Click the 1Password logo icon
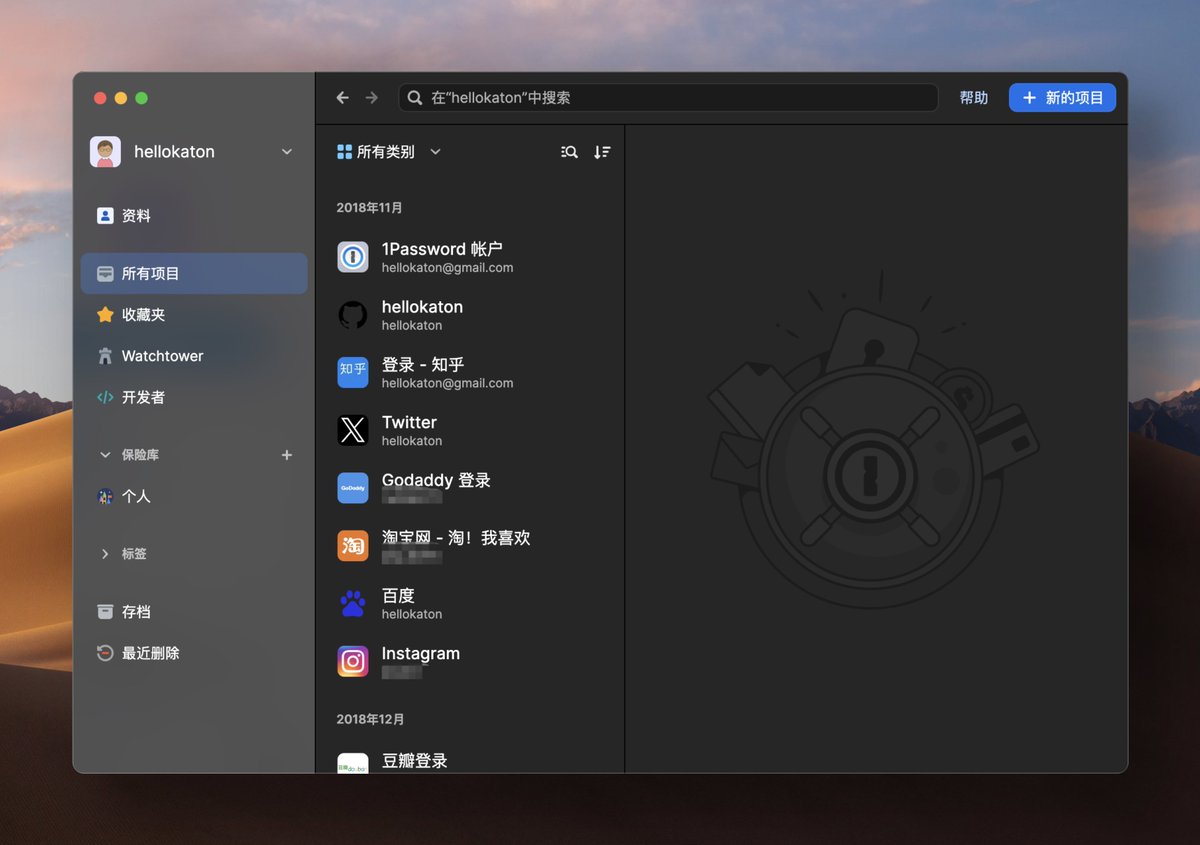The width and height of the screenshot is (1200, 845). (353, 257)
